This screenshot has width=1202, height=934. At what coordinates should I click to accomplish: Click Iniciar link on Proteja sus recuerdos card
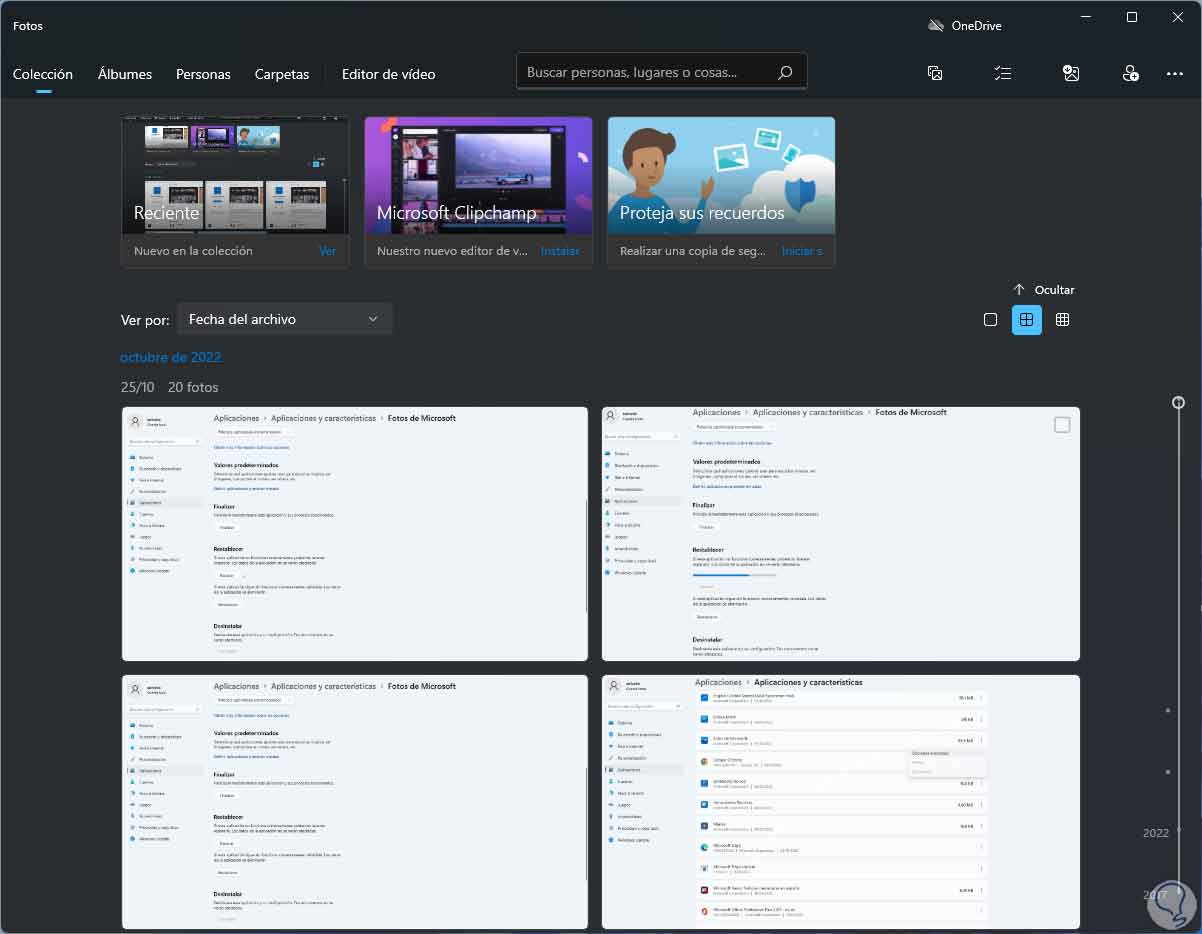(802, 251)
